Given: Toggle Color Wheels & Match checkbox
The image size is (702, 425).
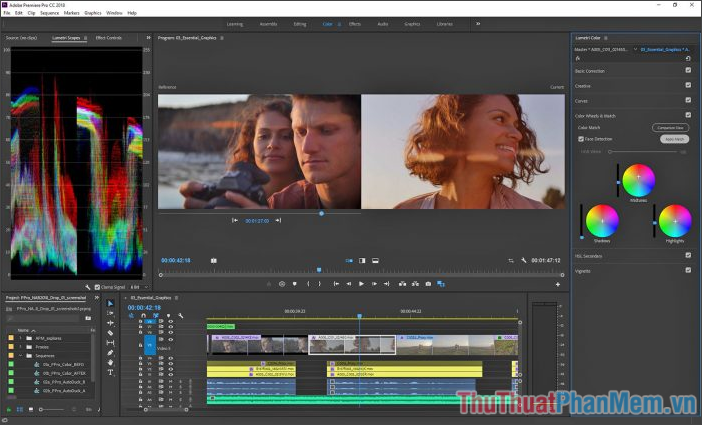Looking at the screenshot, I should coord(688,115).
